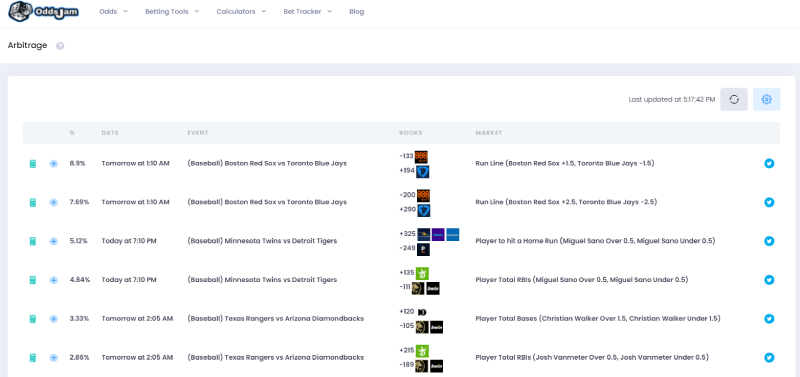This screenshot has width=800, height=377.
Task: Tweet the Miguel Sano Home Run arbitrage
Action: pyautogui.click(x=769, y=241)
